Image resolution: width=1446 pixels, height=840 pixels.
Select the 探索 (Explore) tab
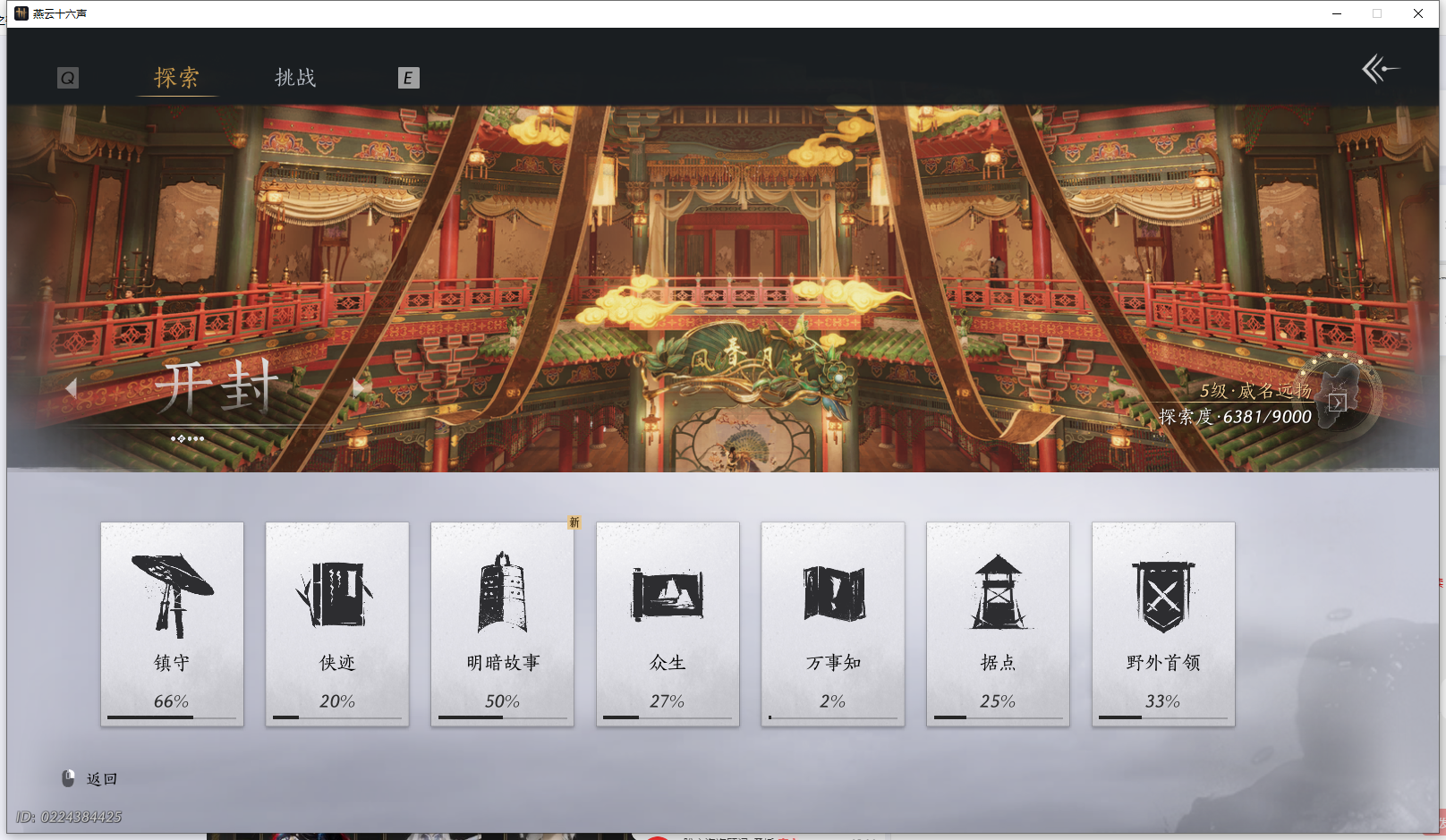[x=178, y=78]
